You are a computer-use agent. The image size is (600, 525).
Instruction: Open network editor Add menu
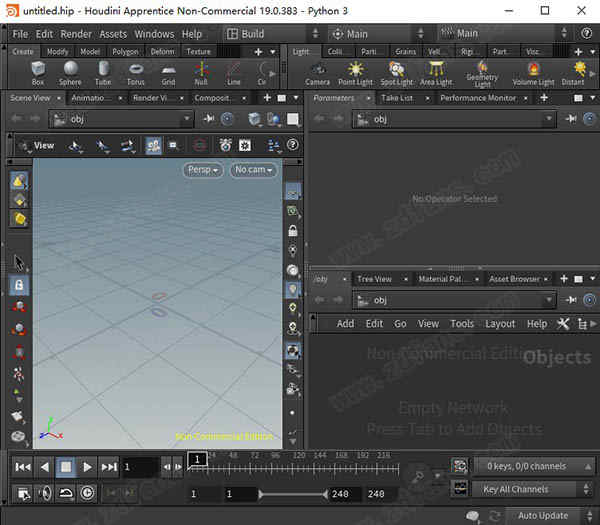coord(345,324)
